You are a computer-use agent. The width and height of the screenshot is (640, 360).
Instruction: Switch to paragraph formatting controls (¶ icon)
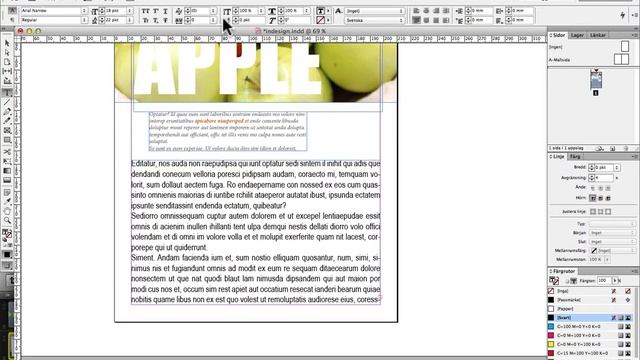pyautogui.click(x=12, y=20)
